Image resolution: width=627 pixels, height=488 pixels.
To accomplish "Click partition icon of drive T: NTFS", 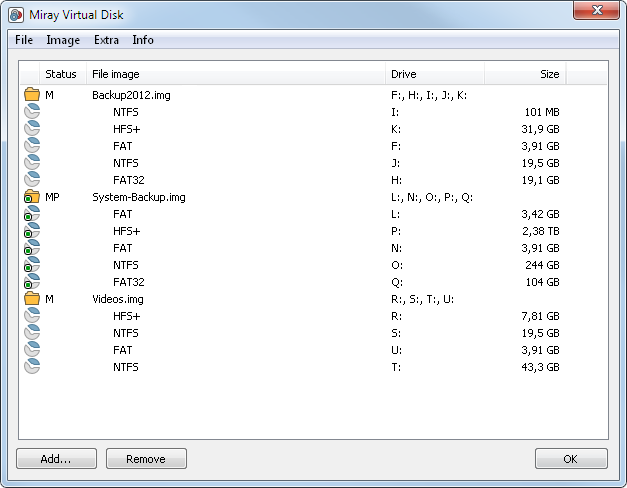I will click(x=32, y=367).
